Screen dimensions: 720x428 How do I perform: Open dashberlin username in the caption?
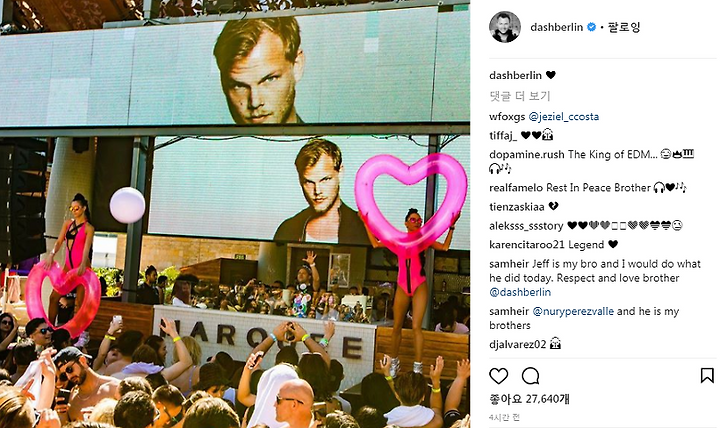point(516,75)
